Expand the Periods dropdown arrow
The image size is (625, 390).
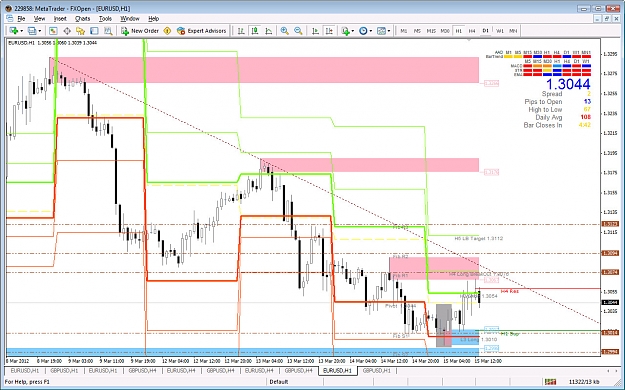371,31
